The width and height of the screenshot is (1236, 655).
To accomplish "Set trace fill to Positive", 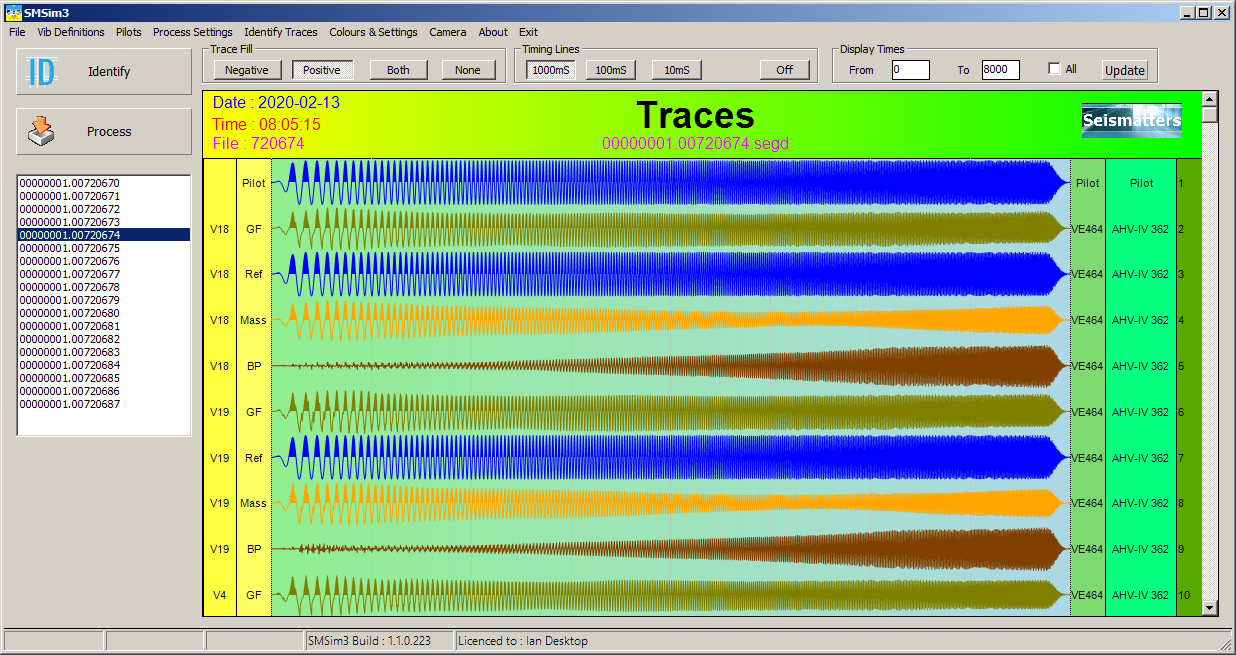I will point(322,70).
